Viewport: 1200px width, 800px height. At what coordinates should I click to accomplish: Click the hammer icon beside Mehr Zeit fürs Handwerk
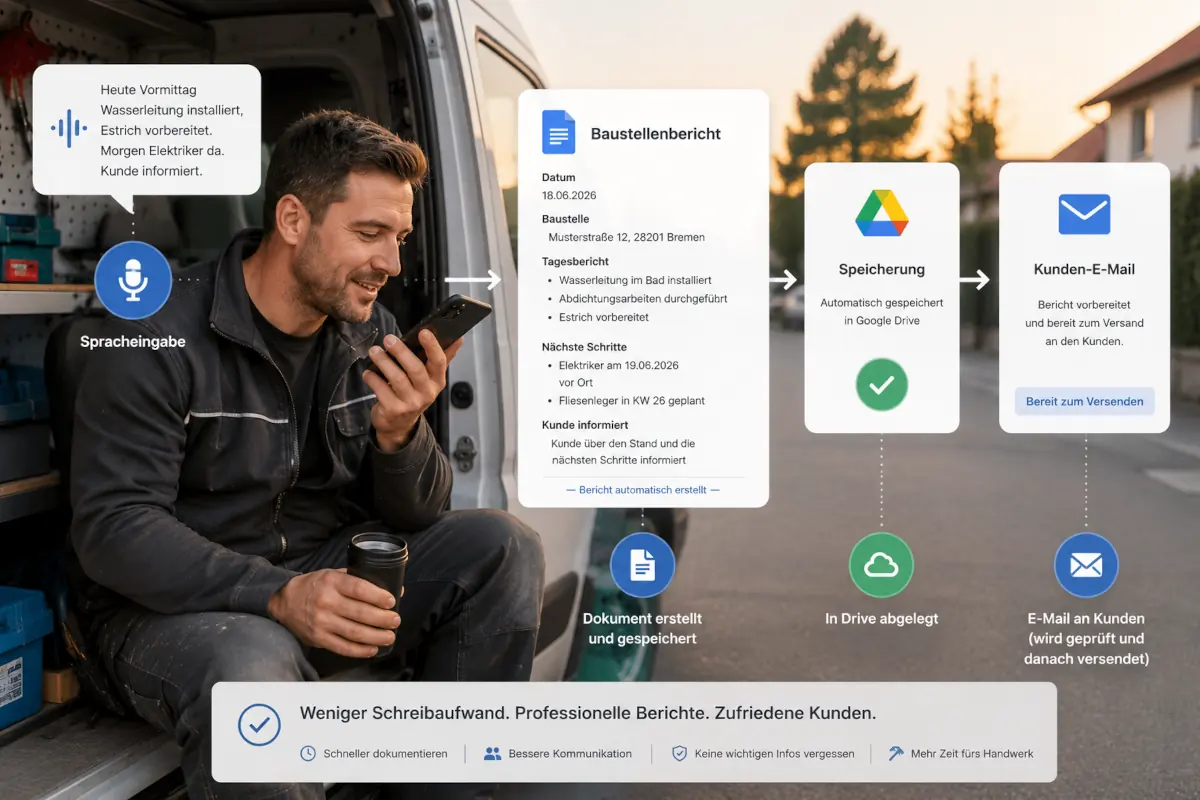coord(895,753)
